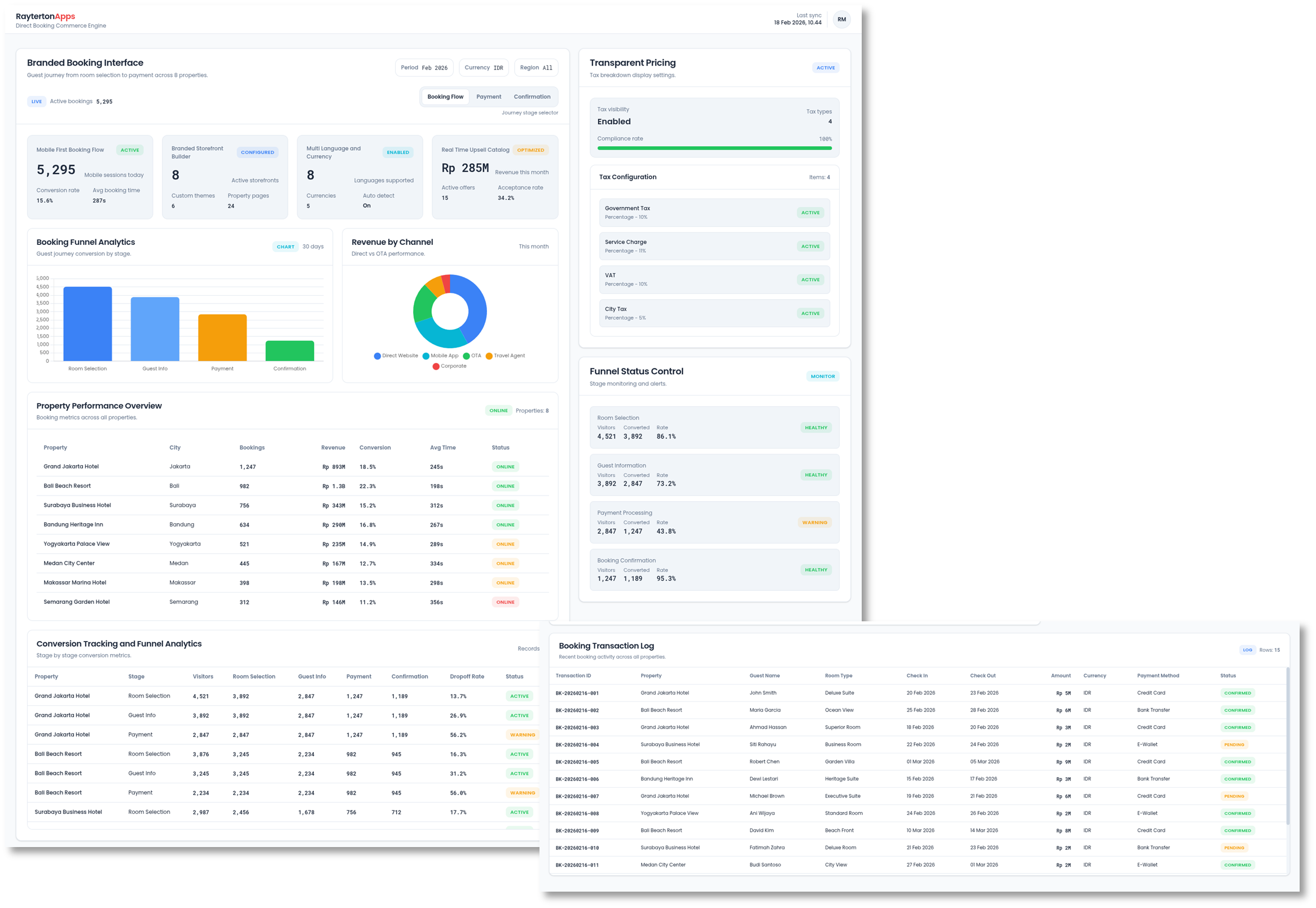Open the Currency IDR dropdown
1316x908 pixels.
(483, 67)
